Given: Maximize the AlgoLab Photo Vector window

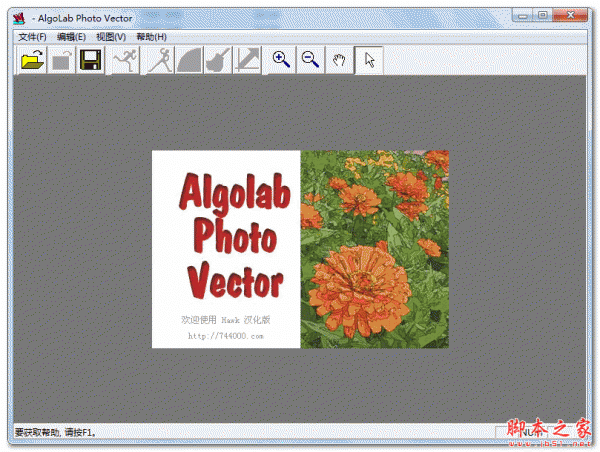Looking at the screenshot, I should [x=543, y=15].
